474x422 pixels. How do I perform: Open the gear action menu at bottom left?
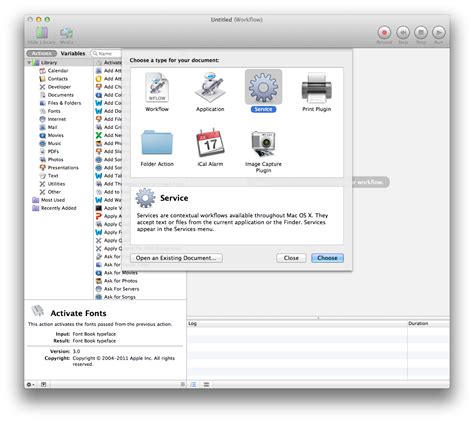(30, 384)
